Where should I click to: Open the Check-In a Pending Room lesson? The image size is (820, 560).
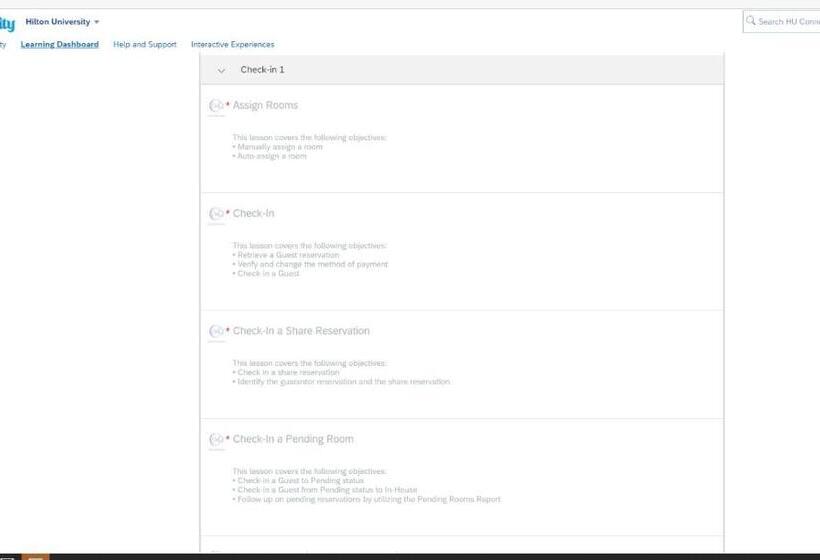click(293, 439)
